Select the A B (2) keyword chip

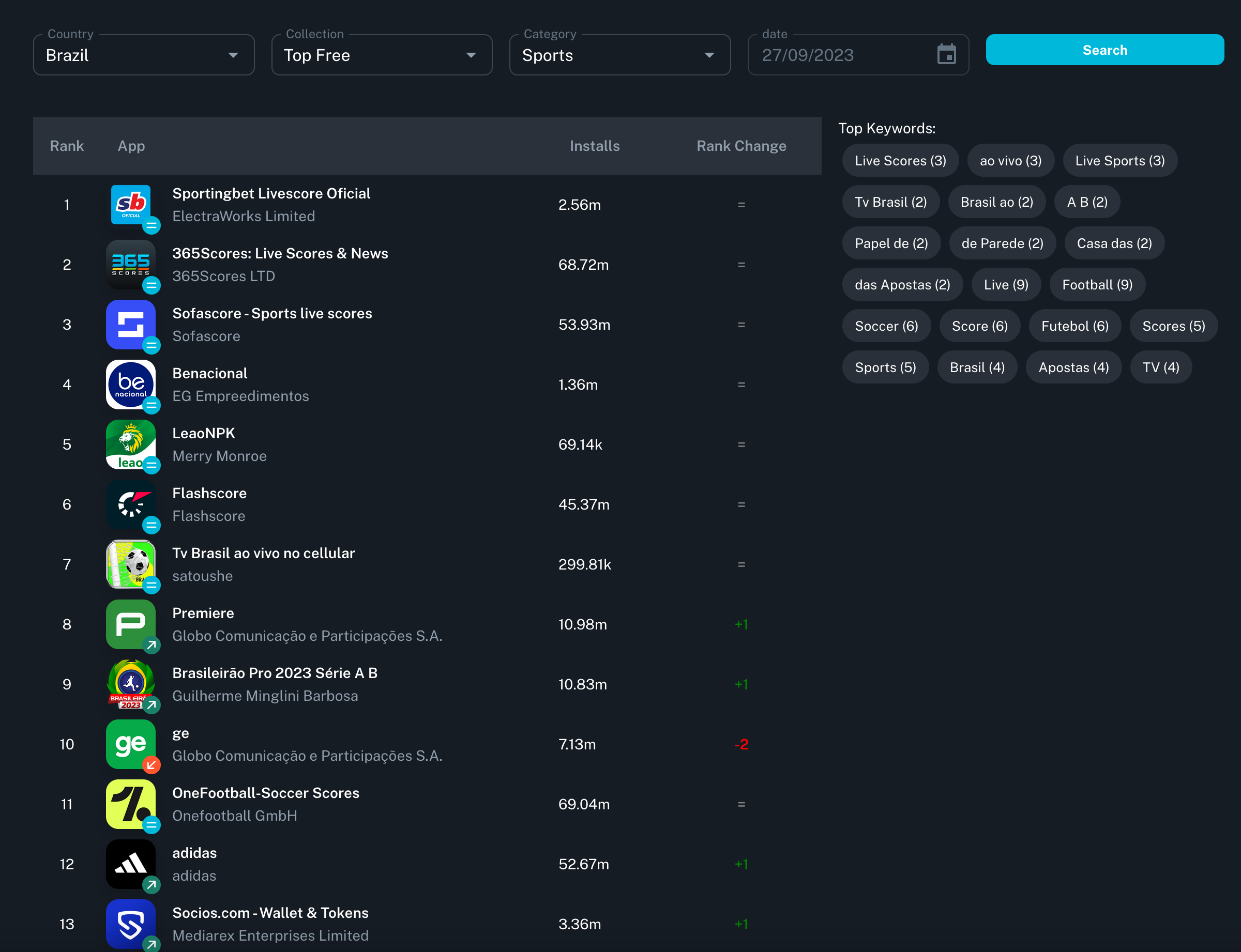[1087, 202]
